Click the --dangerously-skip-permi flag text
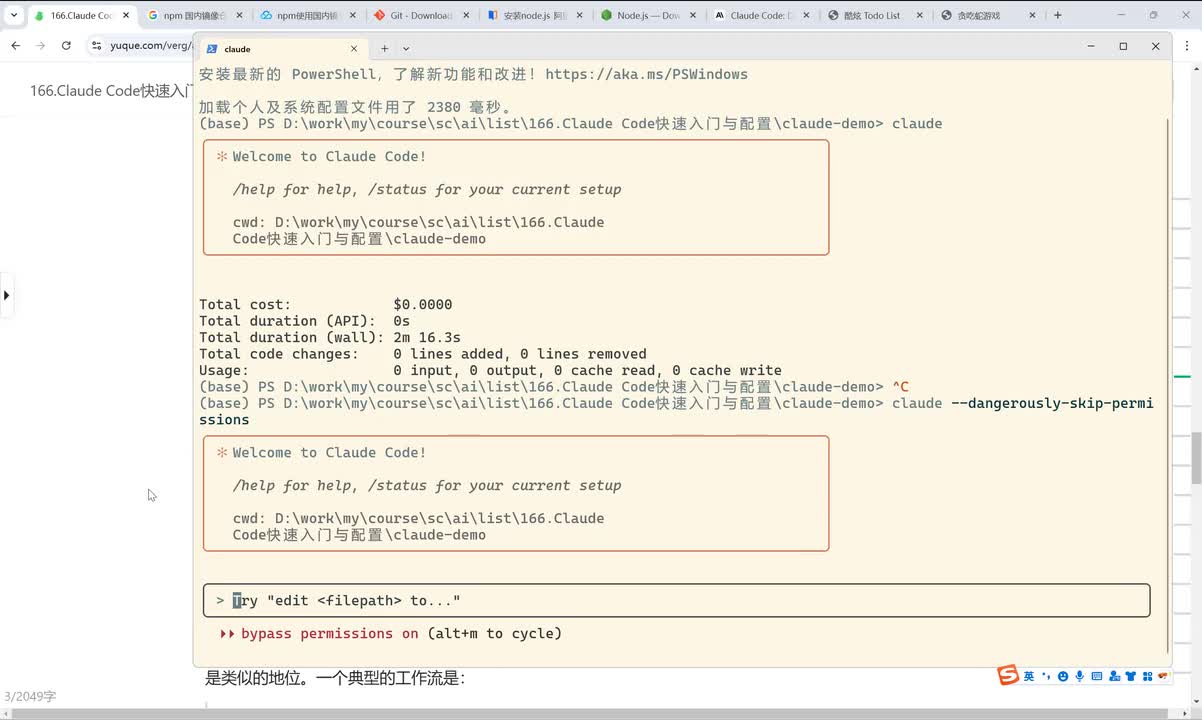Screen dimensions: 1202x720 [x=1050, y=404]
